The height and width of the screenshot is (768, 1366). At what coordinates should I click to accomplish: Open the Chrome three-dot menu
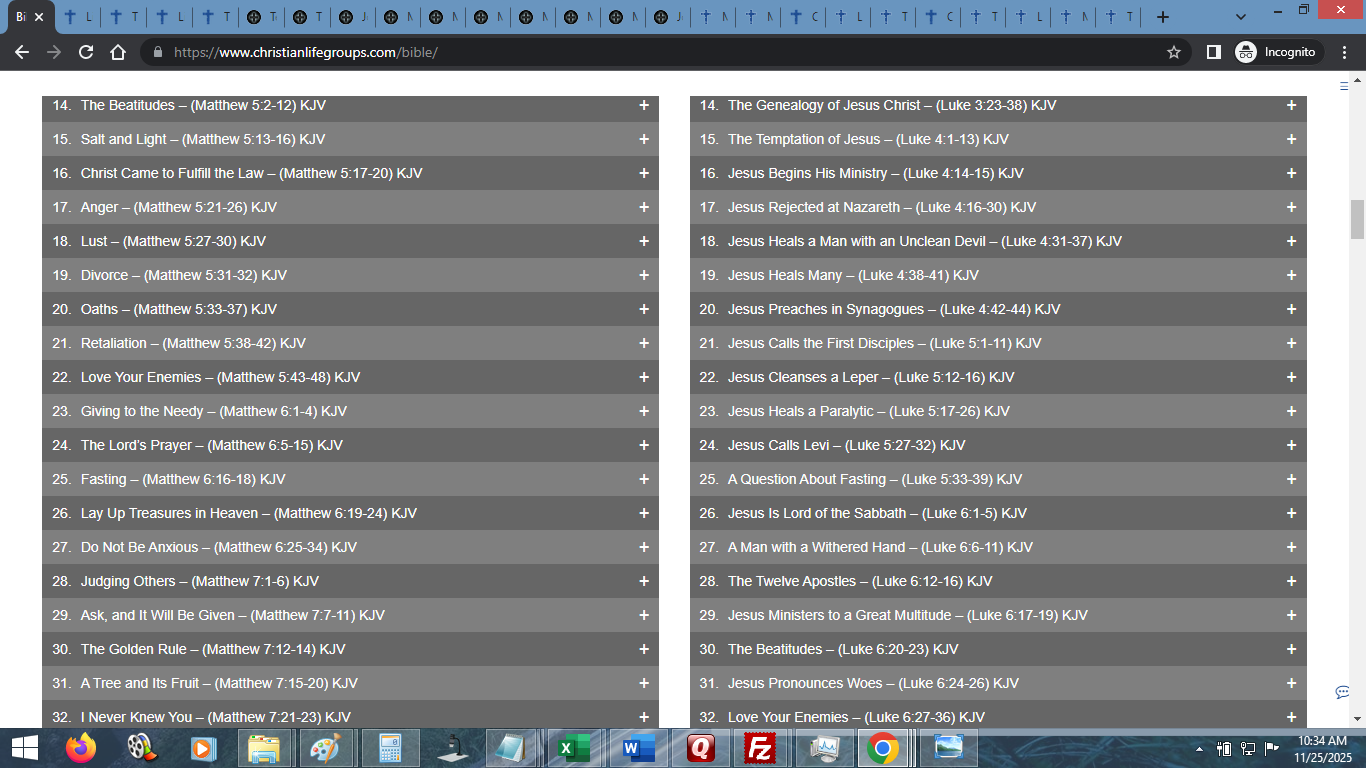tap(1345, 52)
